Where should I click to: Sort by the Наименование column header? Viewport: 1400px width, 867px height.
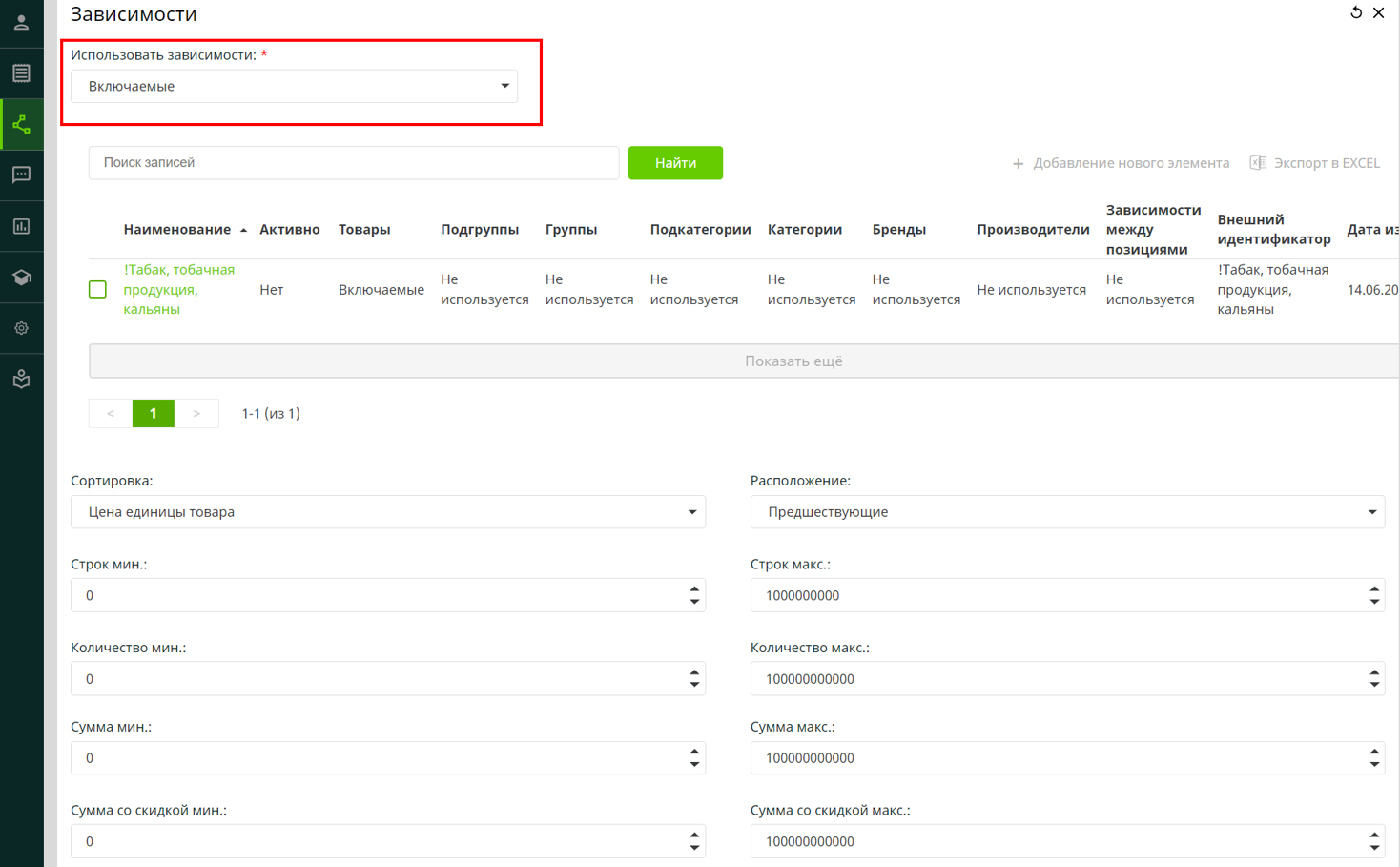(176, 230)
